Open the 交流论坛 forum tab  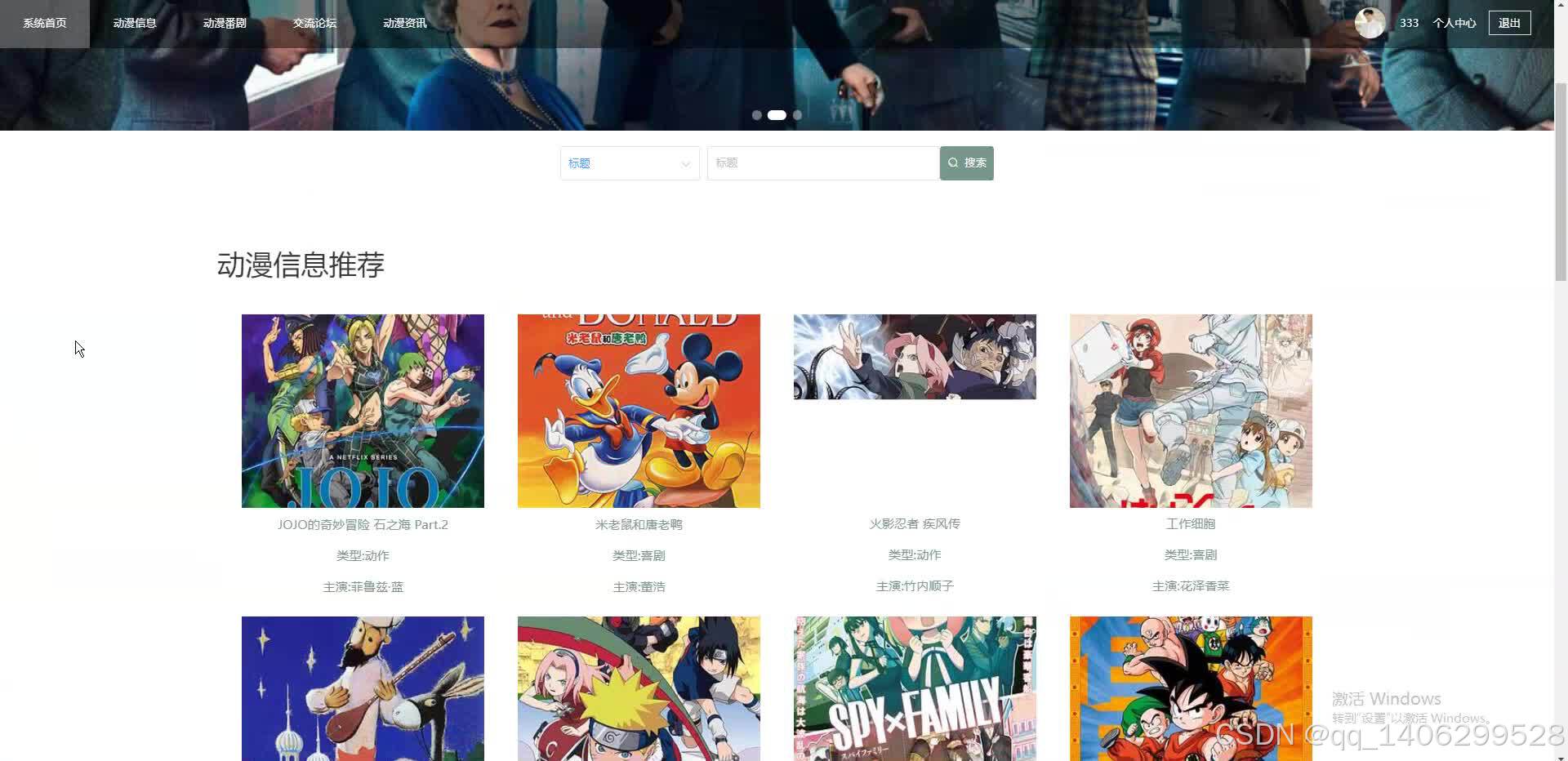tap(314, 23)
